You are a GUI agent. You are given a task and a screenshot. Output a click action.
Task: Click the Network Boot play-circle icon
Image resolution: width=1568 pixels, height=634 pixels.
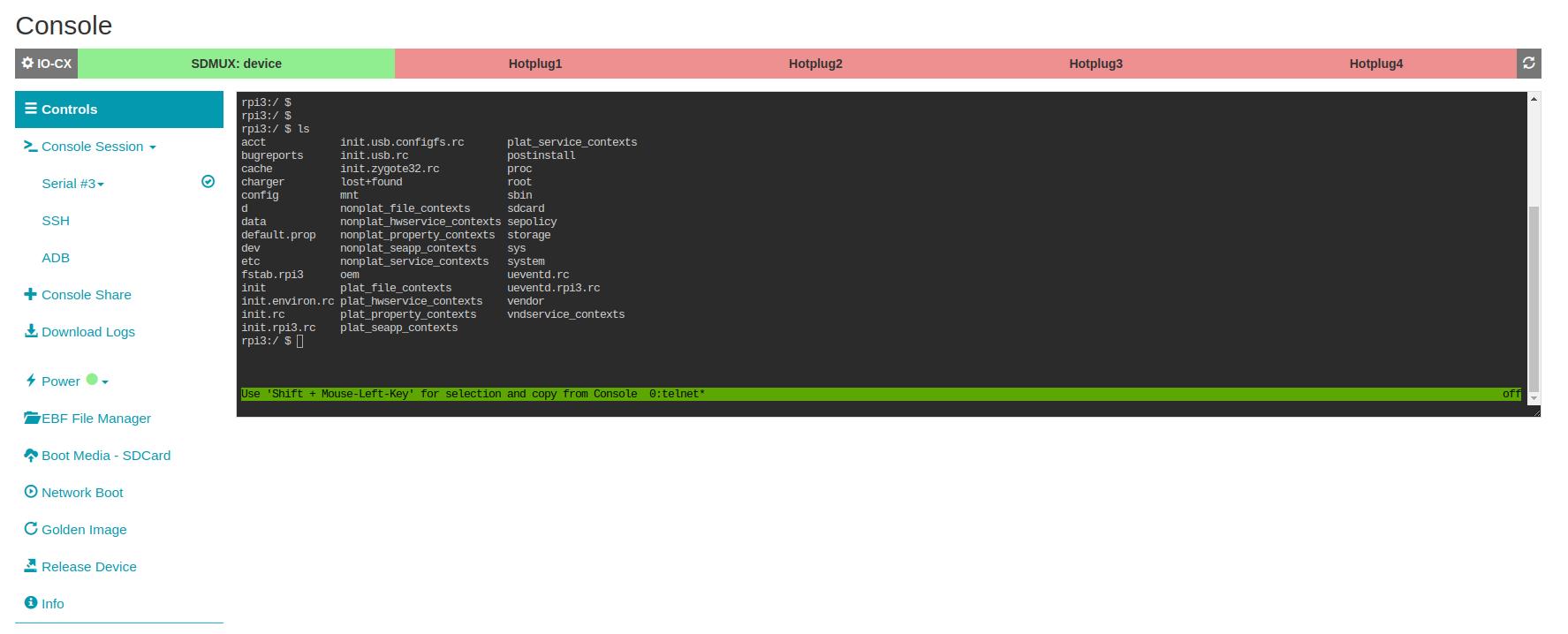click(31, 492)
